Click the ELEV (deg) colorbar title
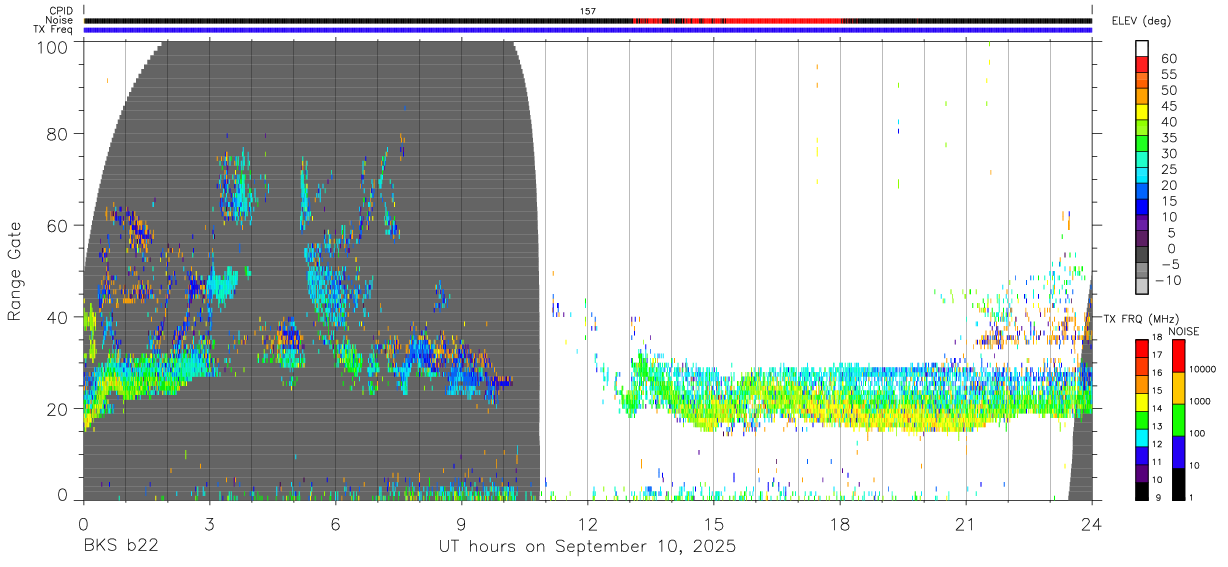 1142,20
